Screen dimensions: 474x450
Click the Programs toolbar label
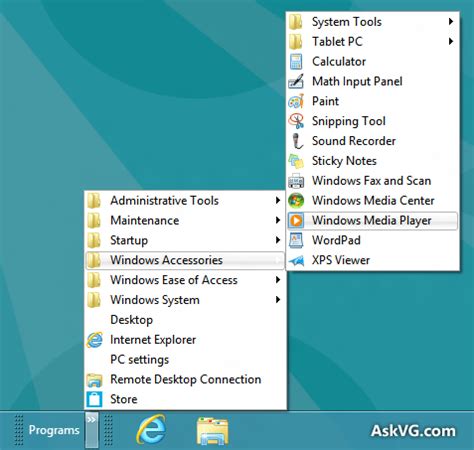point(54,430)
